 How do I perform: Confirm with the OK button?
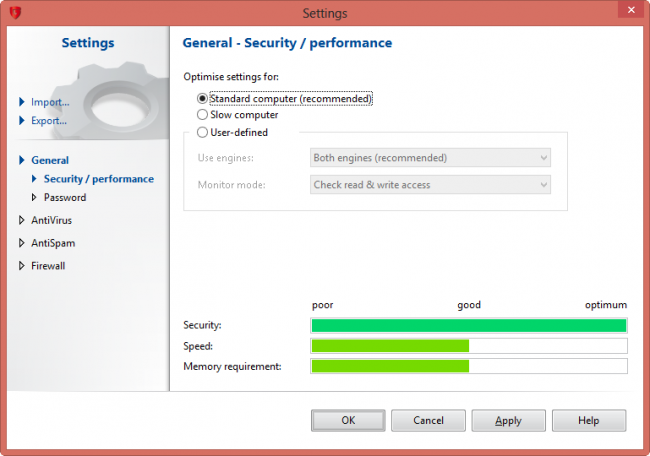pyautogui.click(x=348, y=420)
